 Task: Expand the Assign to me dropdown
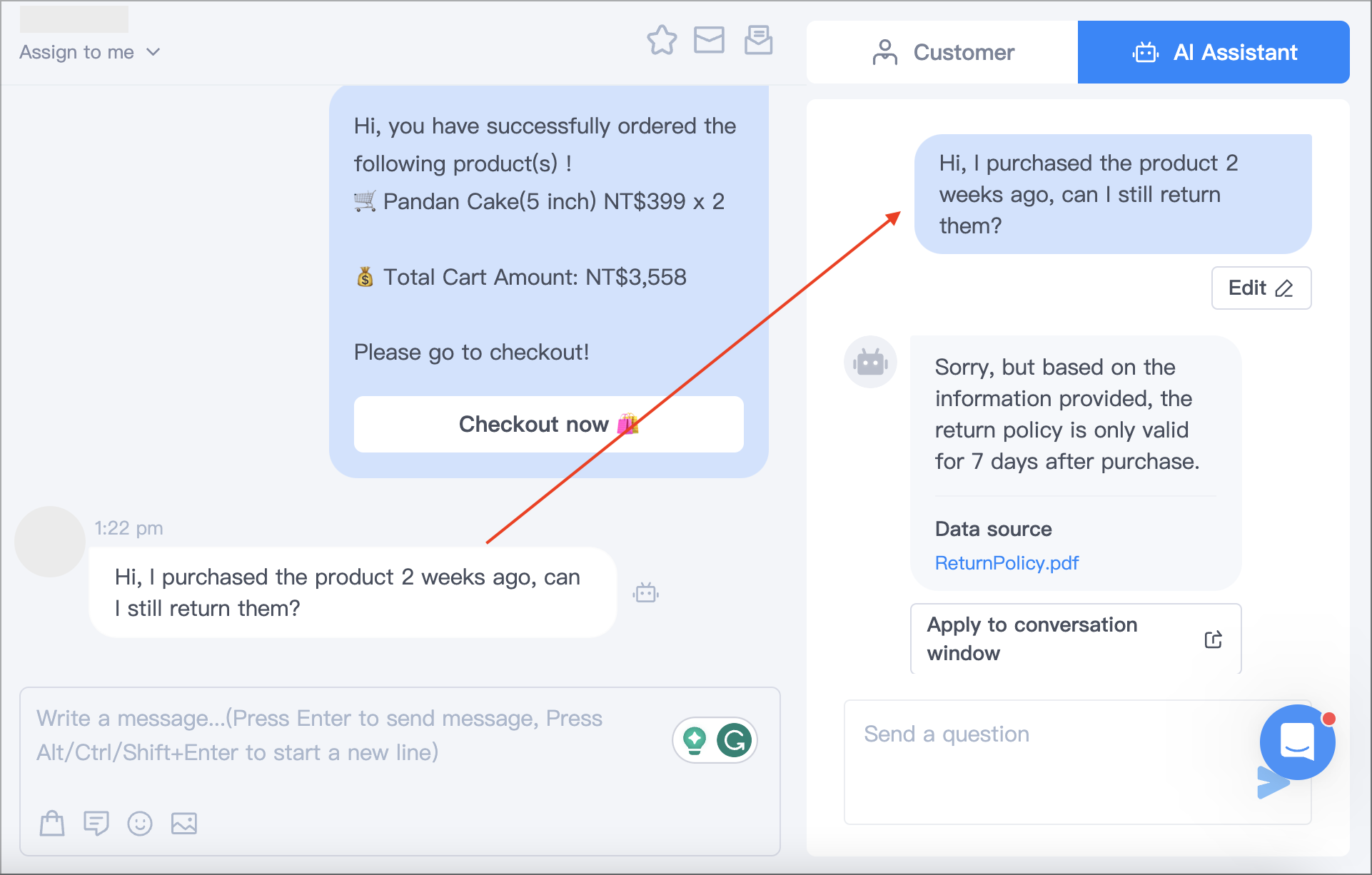(90, 52)
